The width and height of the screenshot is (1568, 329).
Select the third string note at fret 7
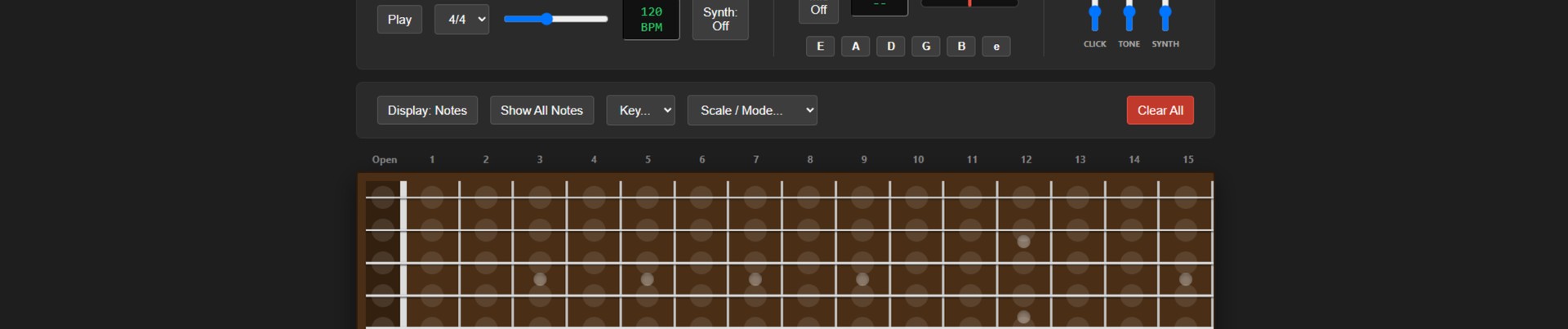[x=755, y=262]
